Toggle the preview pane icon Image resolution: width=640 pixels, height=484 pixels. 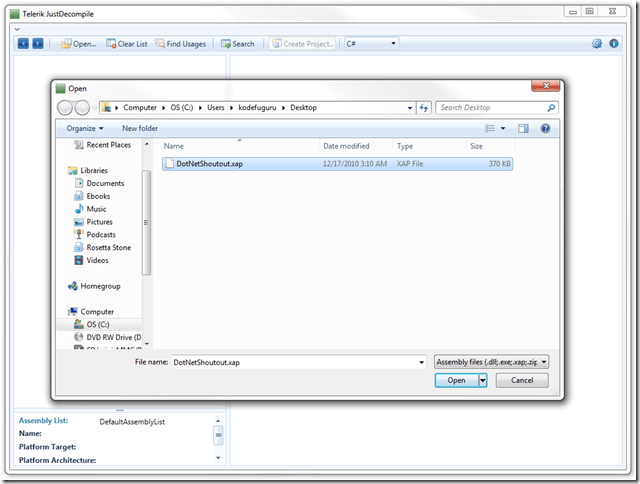pyautogui.click(x=523, y=129)
